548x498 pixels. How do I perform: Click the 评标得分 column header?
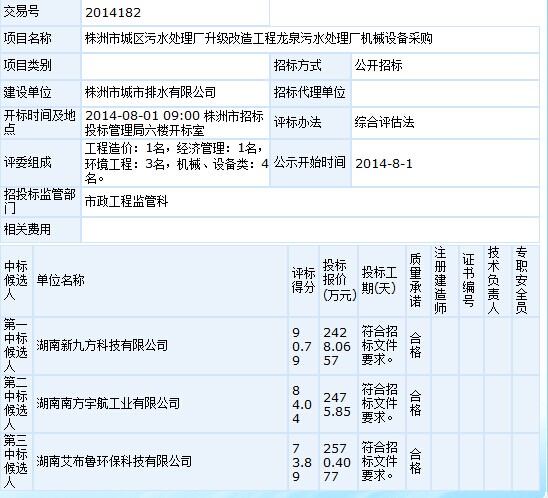303,280
